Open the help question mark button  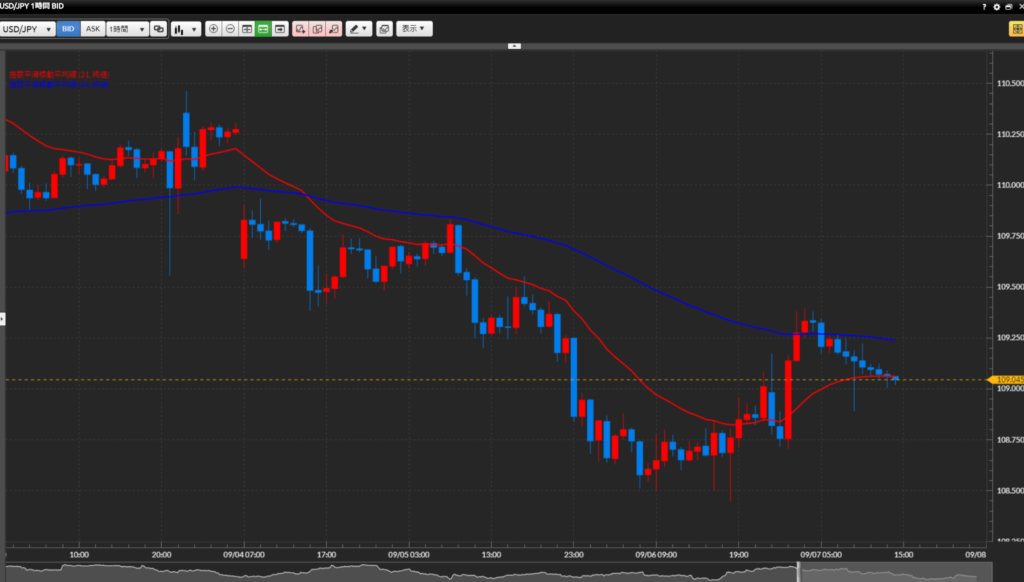985,7
